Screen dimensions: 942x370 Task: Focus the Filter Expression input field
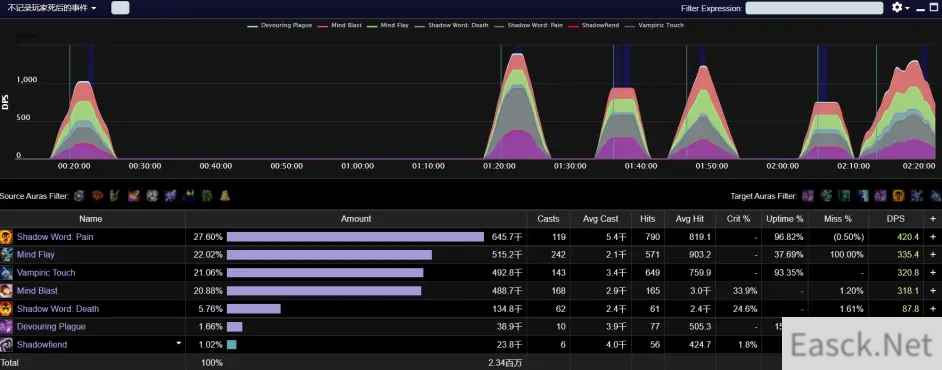[814, 8]
